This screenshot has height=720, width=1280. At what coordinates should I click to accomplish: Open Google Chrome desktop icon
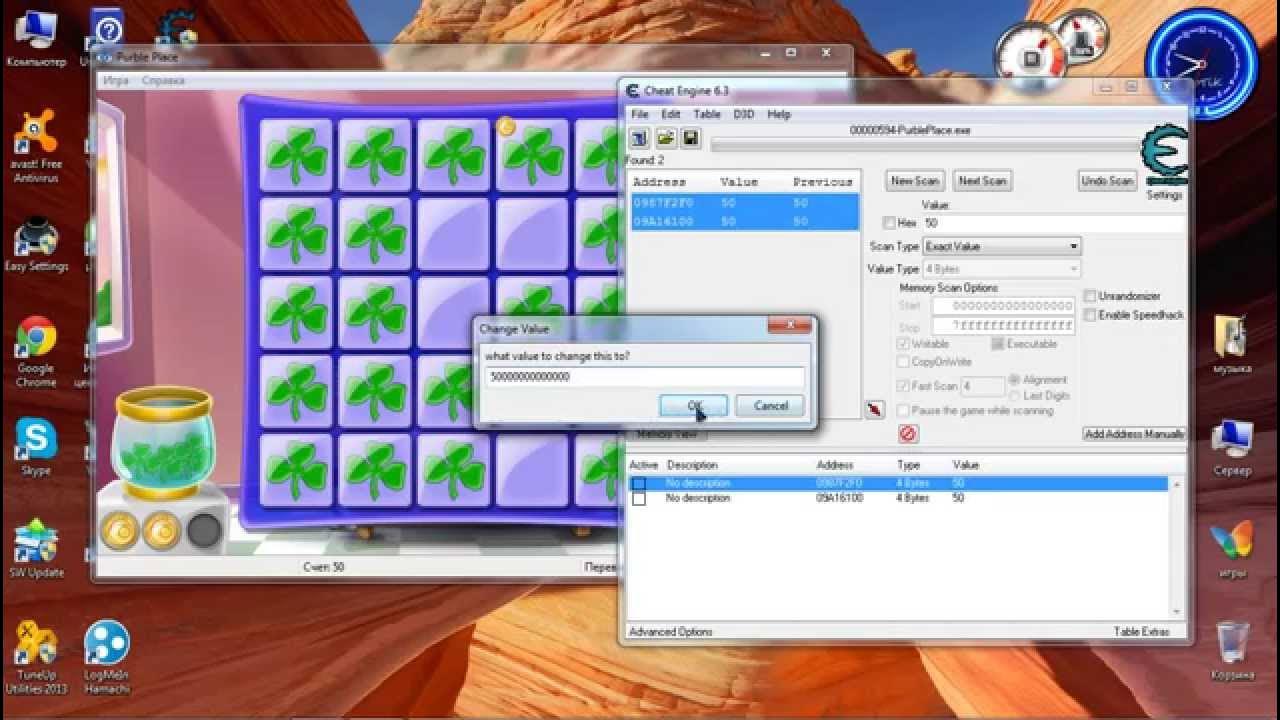[x=36, y=352]
